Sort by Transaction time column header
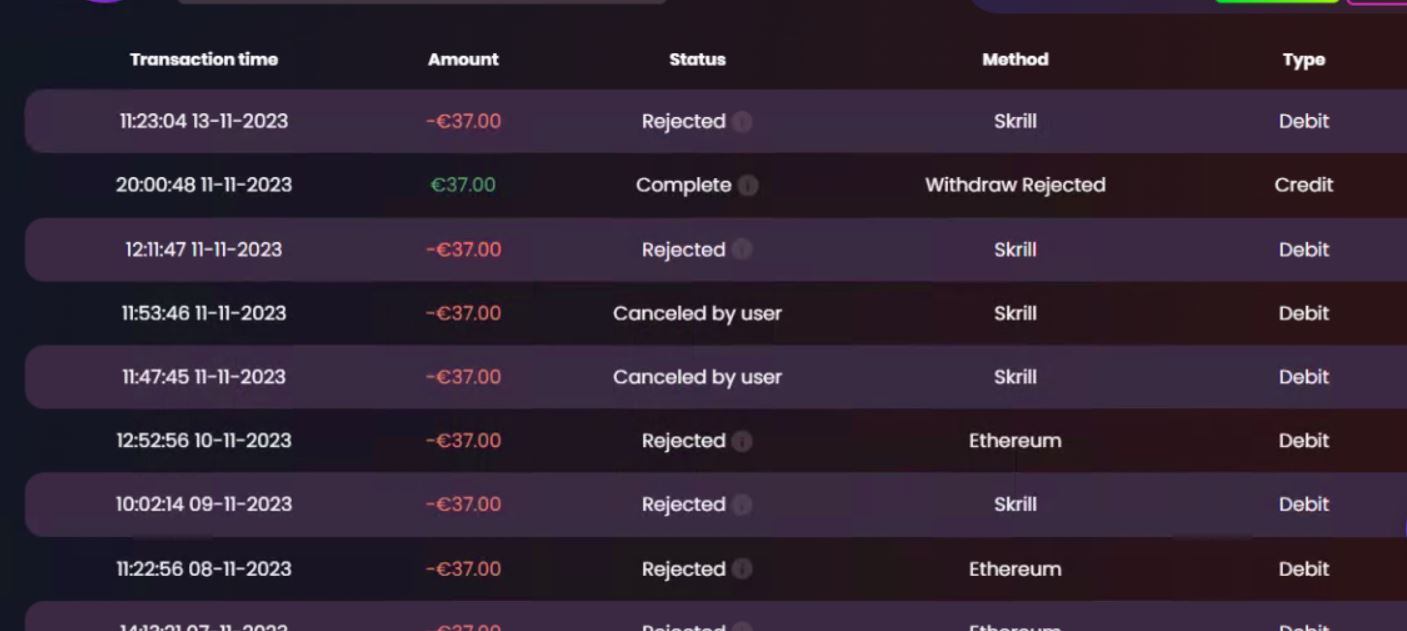Viewport: 1407px width, 631px height. 204,59
